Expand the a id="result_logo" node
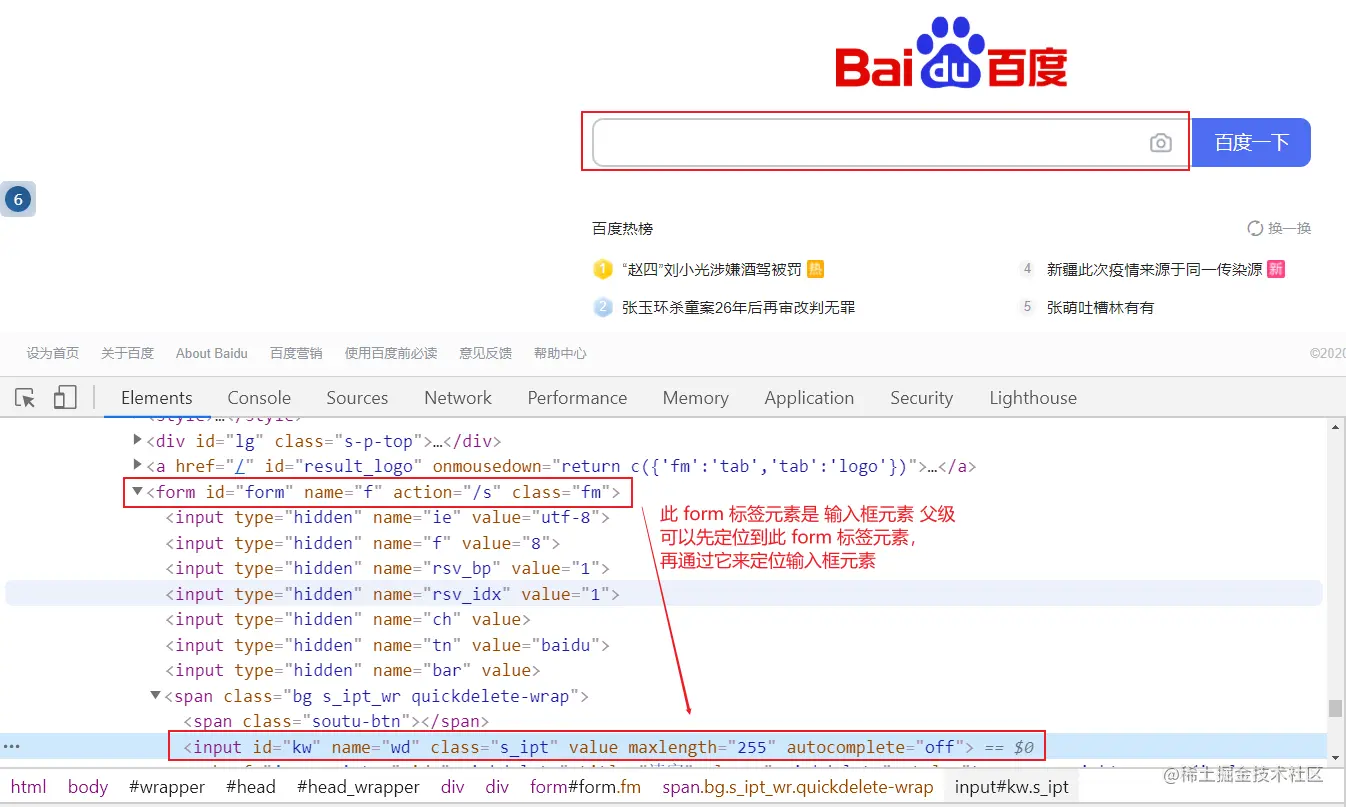The image size is (1346, 807). coord(138,465)
